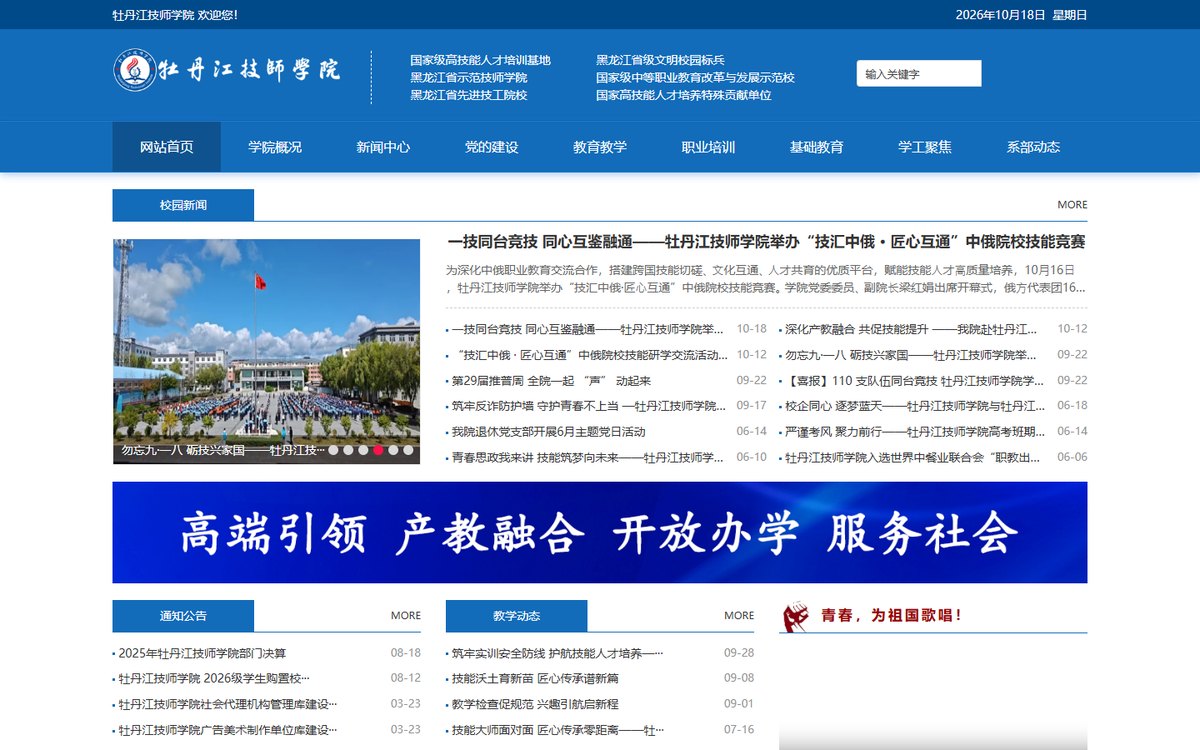This screenshot has height=750, width=1200.
Task: Open notice 广告美术制作单位库建设
Action: [x=227, y=730]
